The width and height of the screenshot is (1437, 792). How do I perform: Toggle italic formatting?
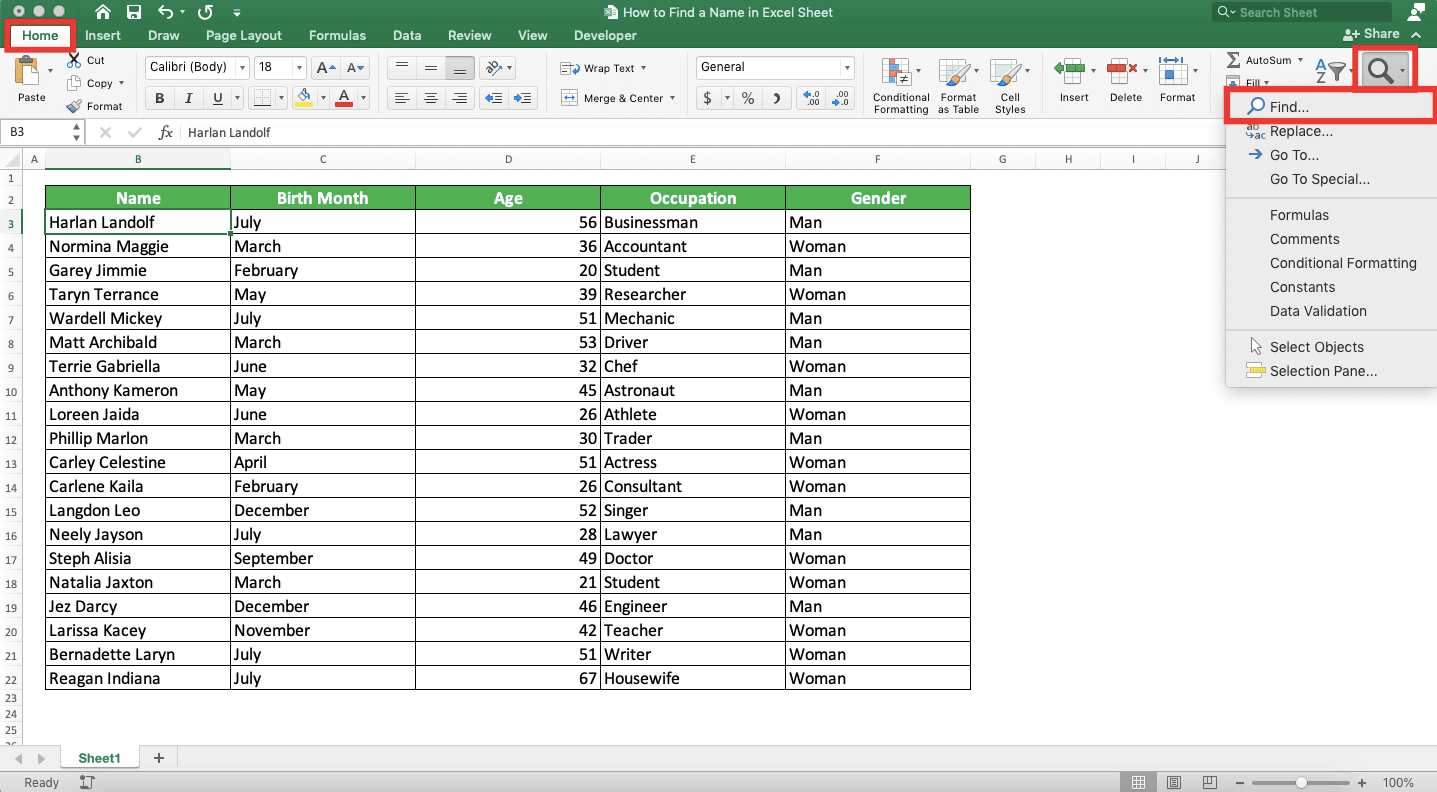coord(188,98)
